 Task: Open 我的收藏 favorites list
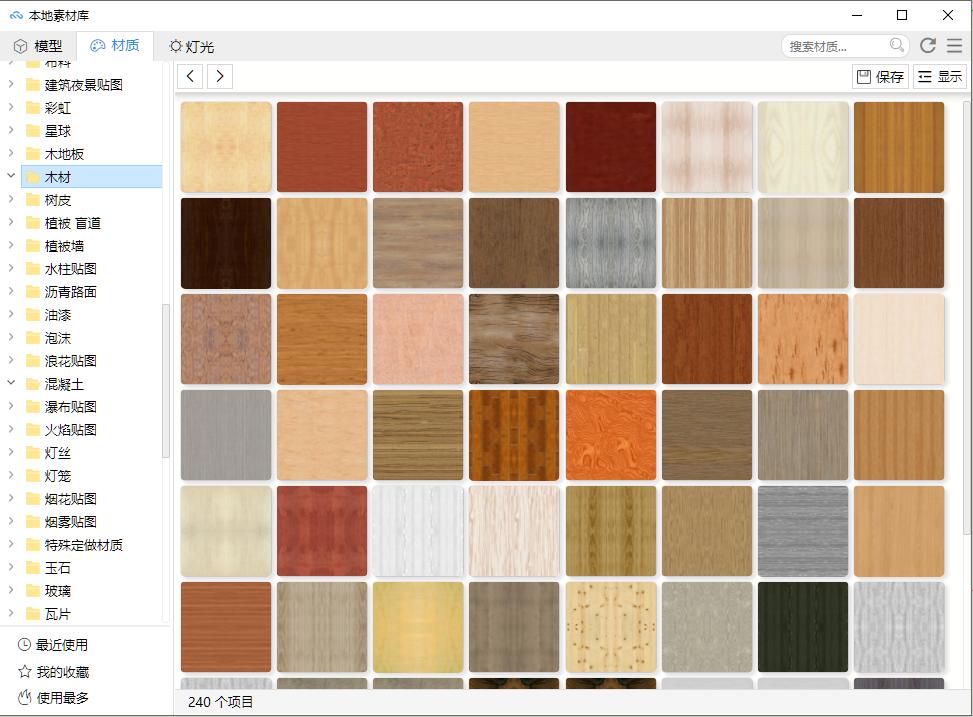(61, 672)
